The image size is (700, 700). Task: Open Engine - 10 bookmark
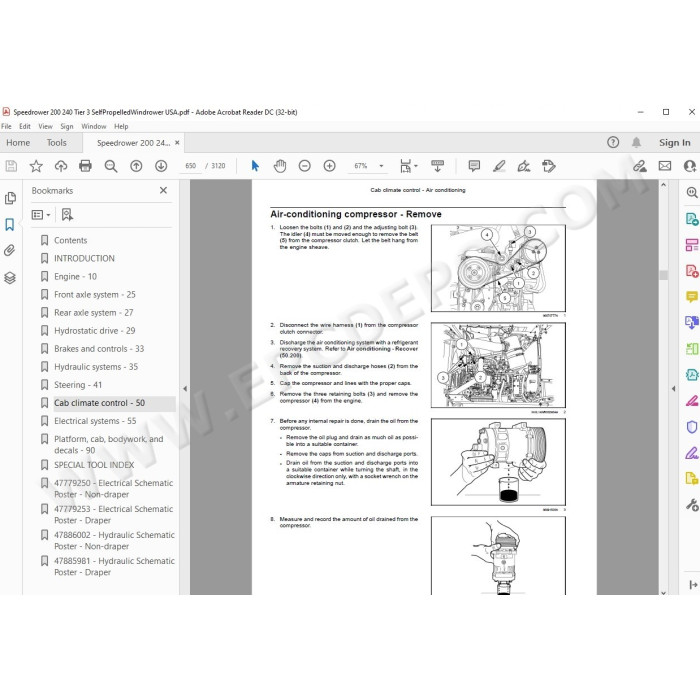75,276
